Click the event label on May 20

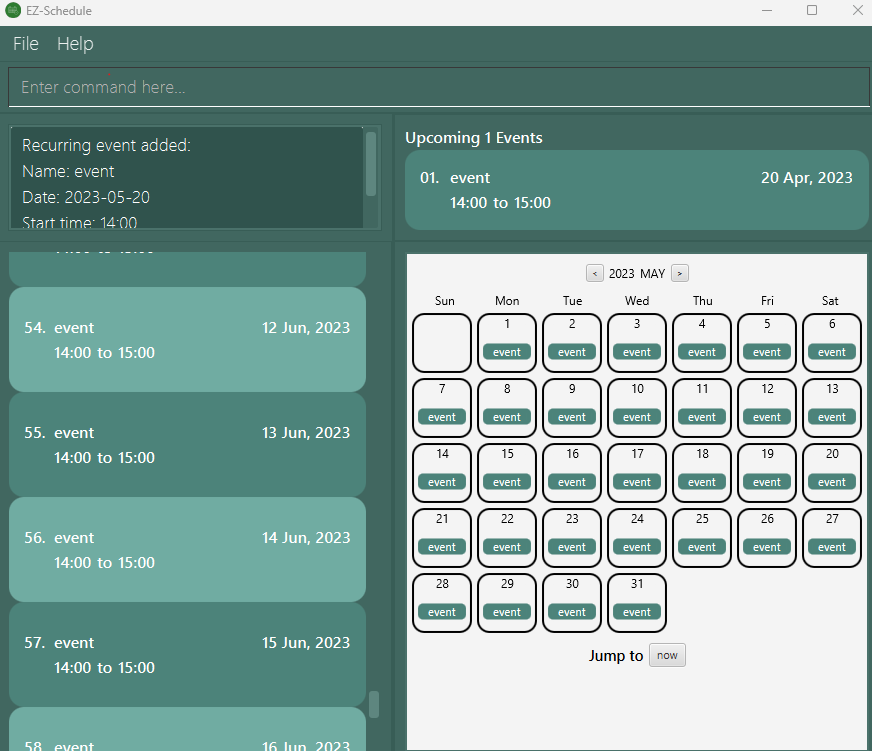[x=832, y=482]
